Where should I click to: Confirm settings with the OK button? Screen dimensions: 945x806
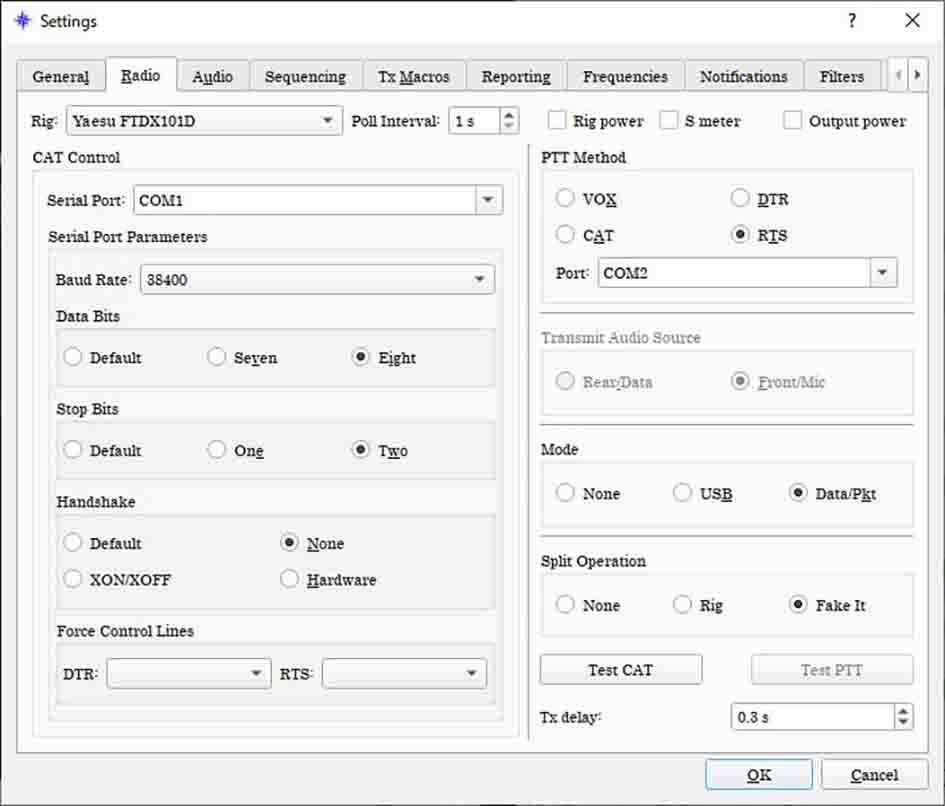(x=758, y=775)
